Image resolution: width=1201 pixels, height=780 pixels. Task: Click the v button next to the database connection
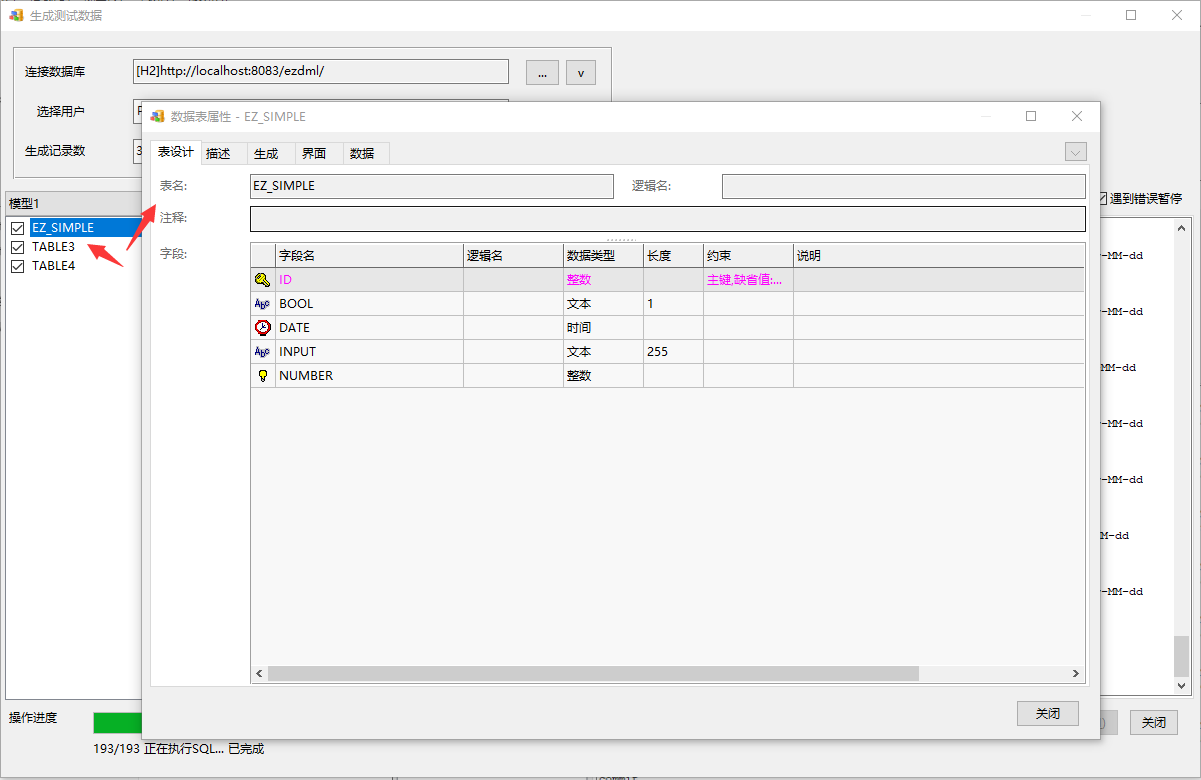(x=581, y=72)
